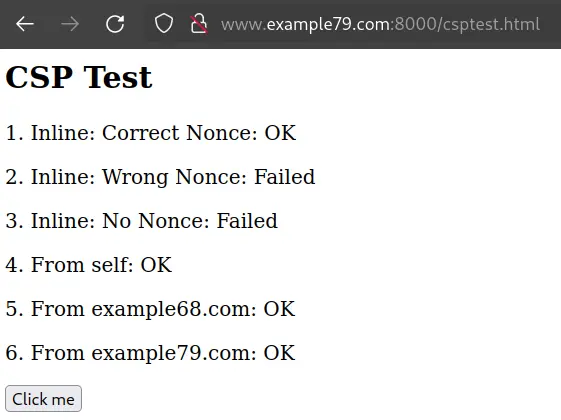
Task: Click the "Inline: No Nonce" label text
Action: [120, 221]
